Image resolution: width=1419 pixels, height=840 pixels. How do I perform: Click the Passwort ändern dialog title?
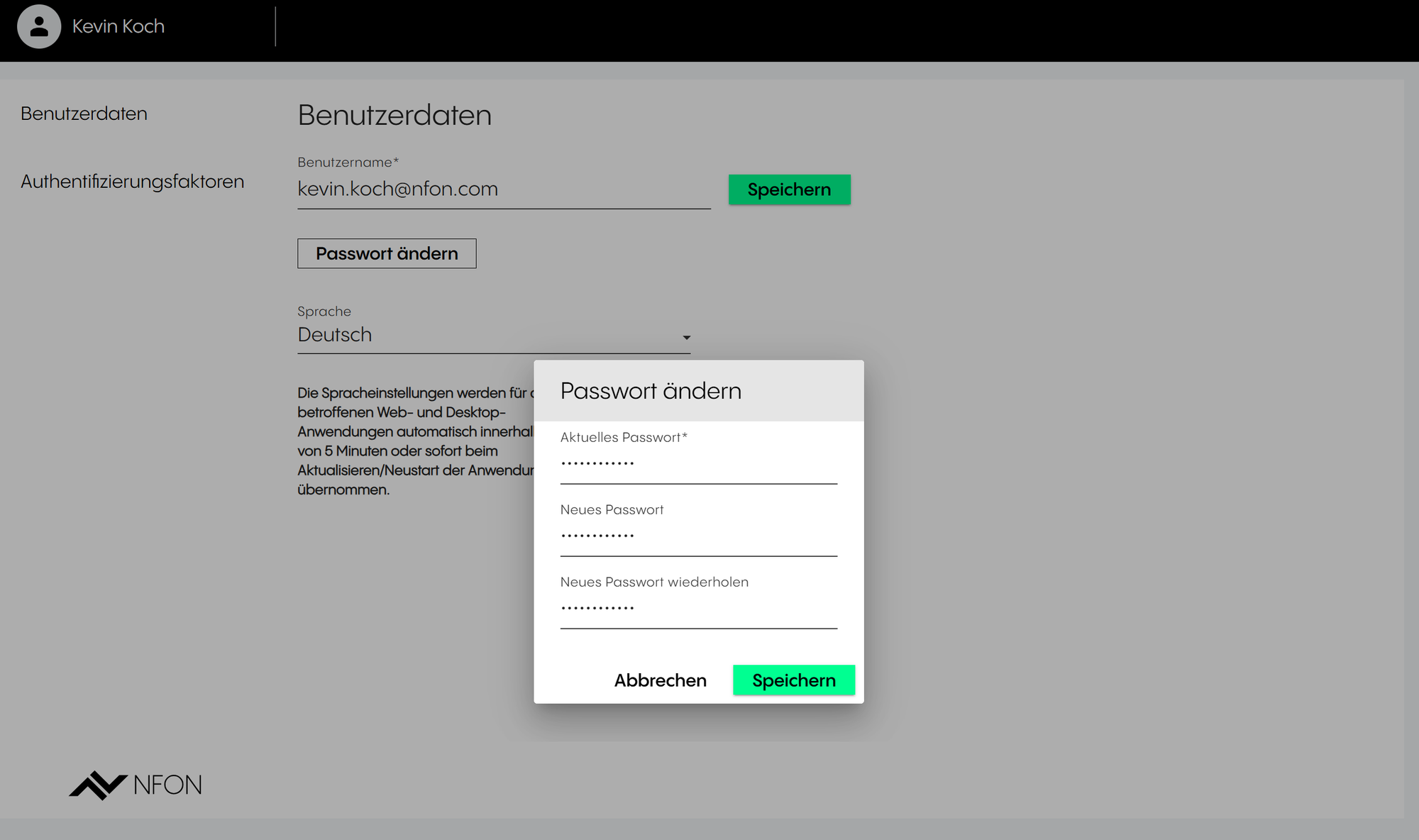pyautogui.click(x=651, y=391)
